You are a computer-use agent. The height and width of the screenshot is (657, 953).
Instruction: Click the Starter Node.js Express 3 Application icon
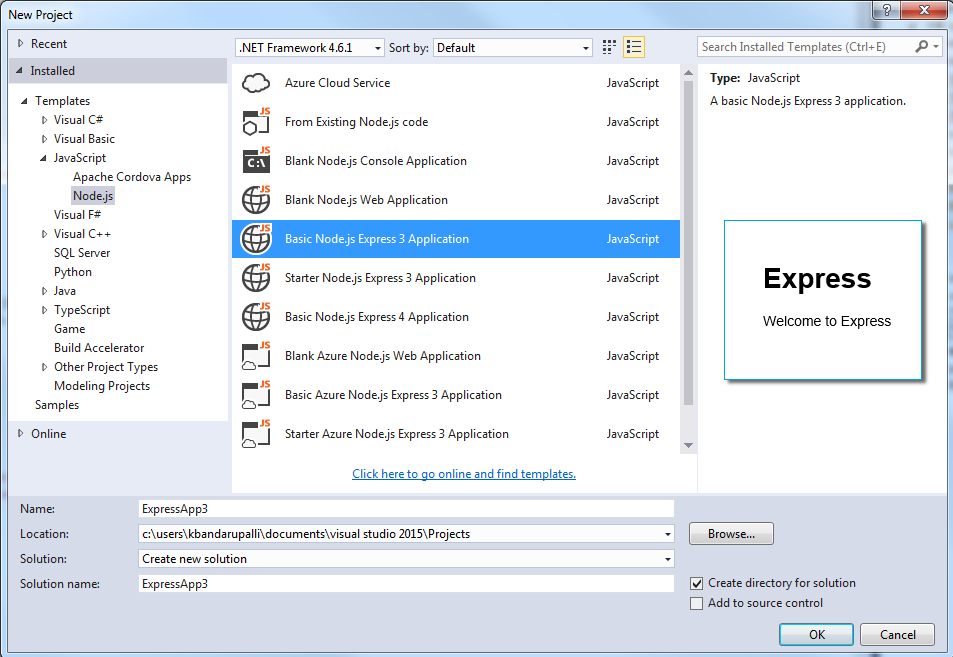(256, 277)
